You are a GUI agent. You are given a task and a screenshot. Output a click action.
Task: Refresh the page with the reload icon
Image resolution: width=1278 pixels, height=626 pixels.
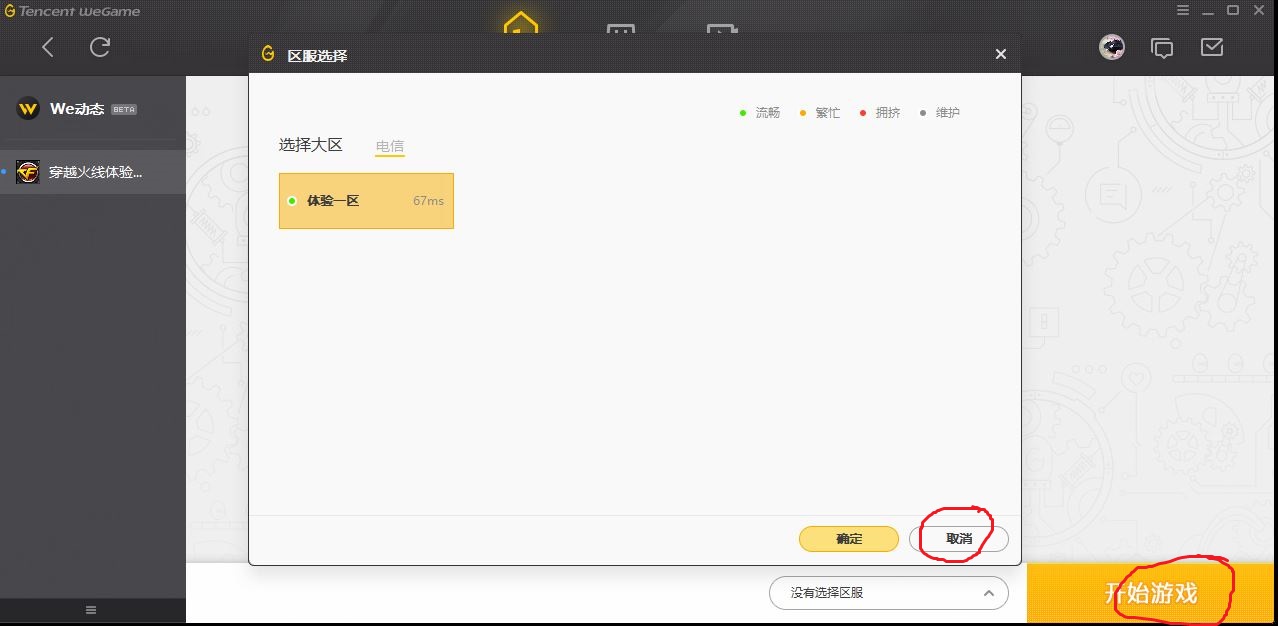[100, 47]
